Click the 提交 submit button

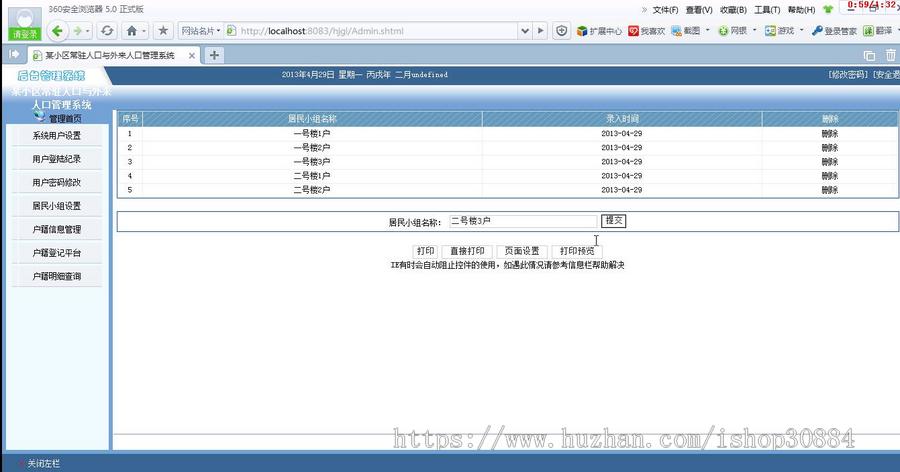614,220
